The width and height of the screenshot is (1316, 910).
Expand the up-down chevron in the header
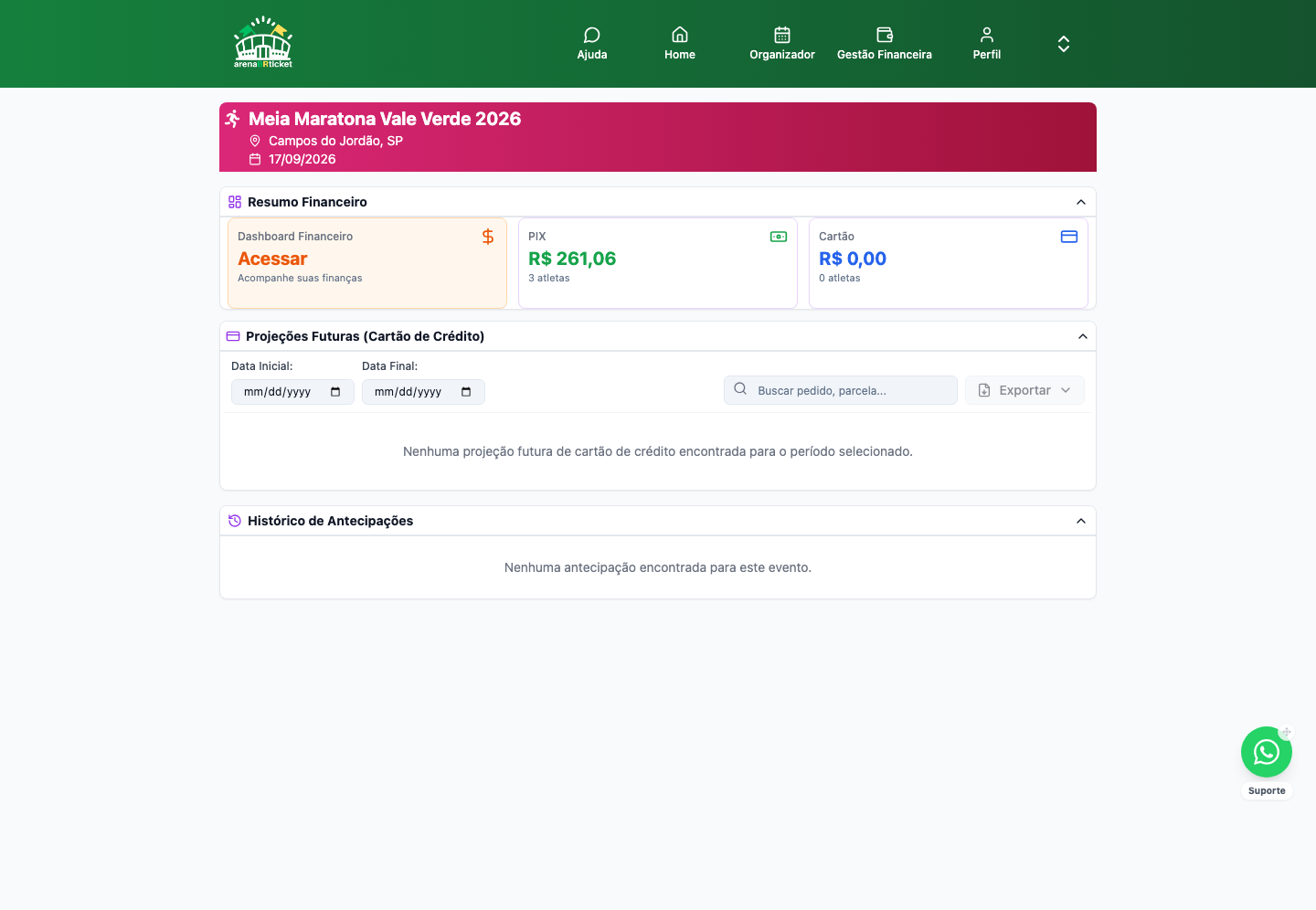(x=1064, y=44)
